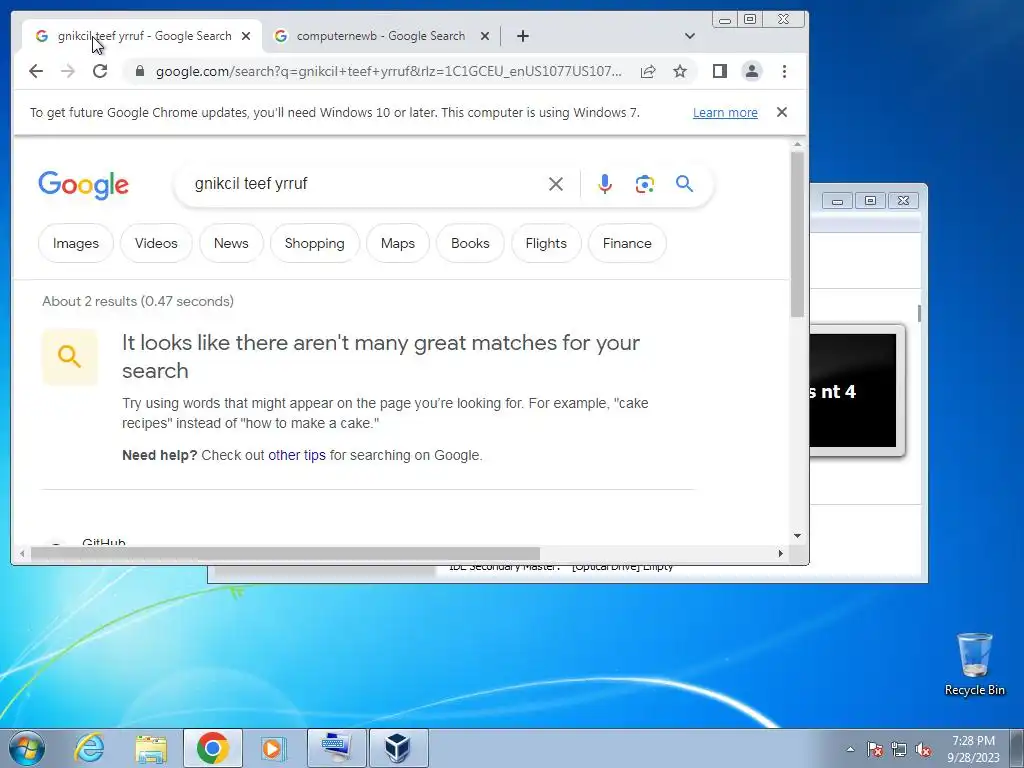1024x768 pixels.
Task: Click the horizontal scroll right arrow
Action: (780, 553)
